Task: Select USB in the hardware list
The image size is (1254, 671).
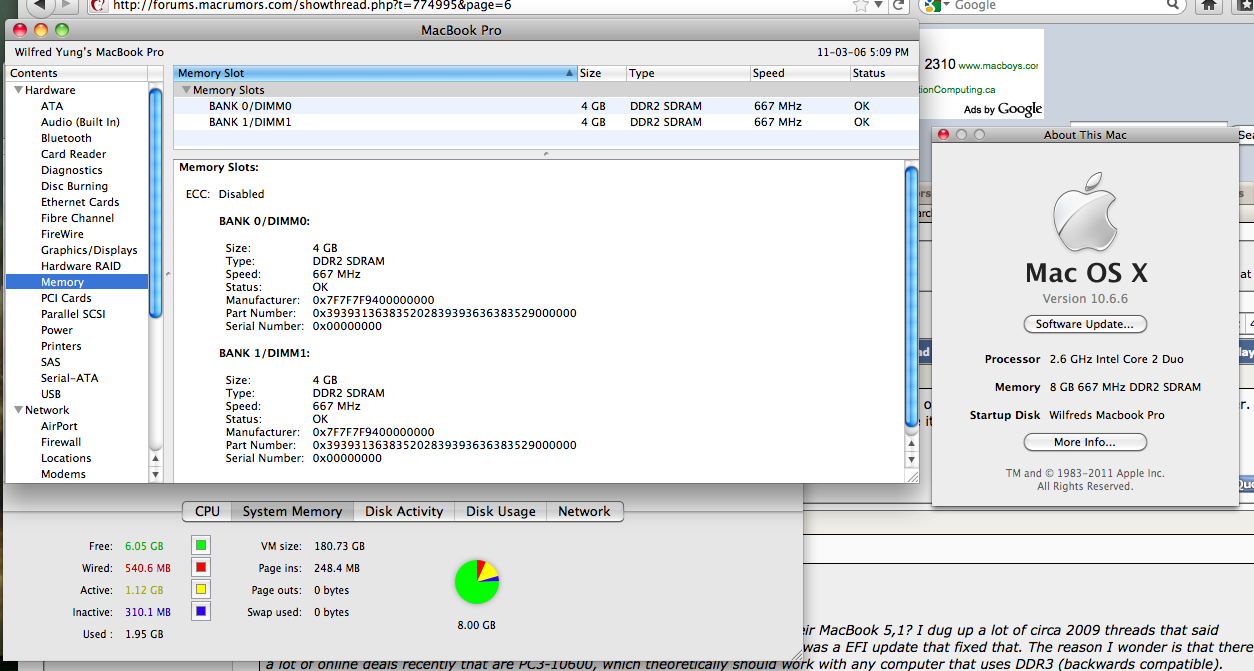Action: tap(51, 394)
